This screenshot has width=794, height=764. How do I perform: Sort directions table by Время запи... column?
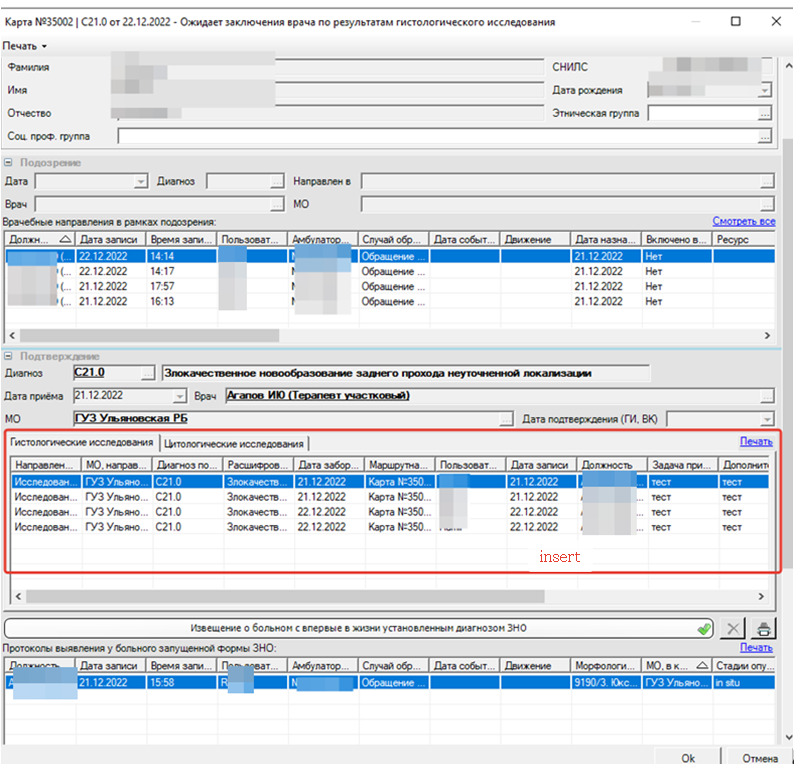pyautogui.click(x=181, y=239)
